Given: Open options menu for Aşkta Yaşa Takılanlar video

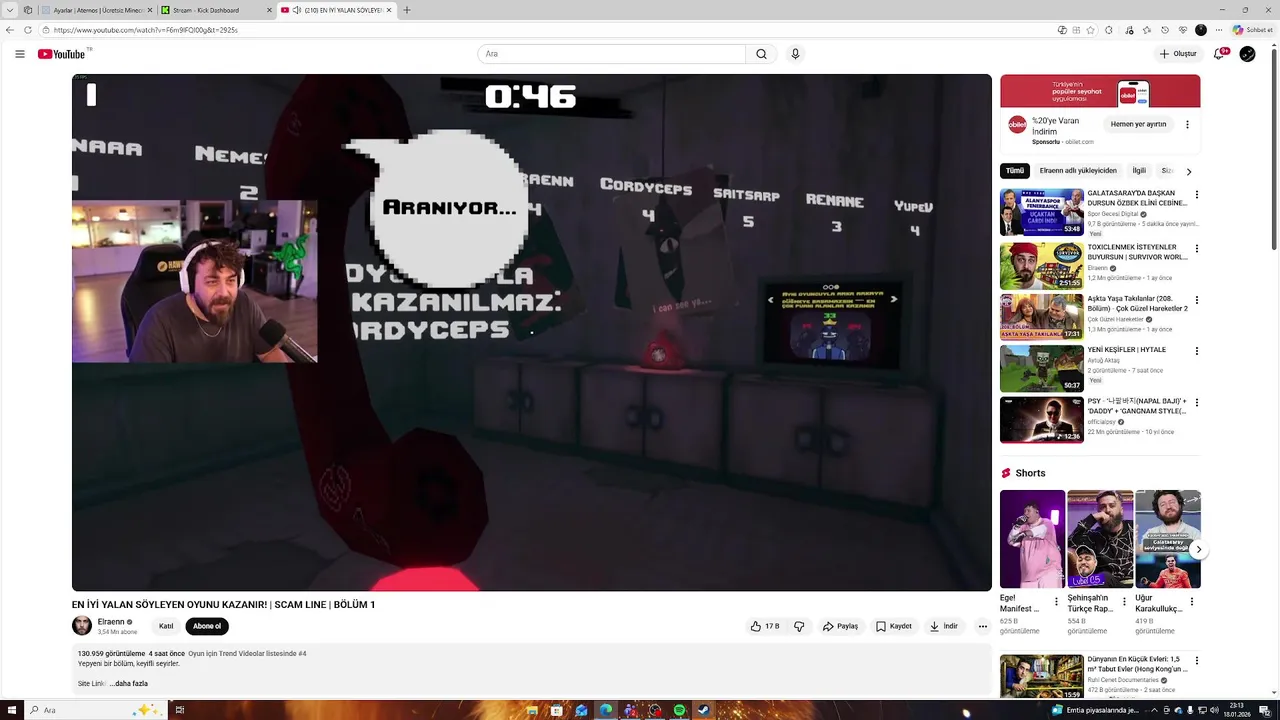Looking at the screenshot, I should tap(1196, 300).
